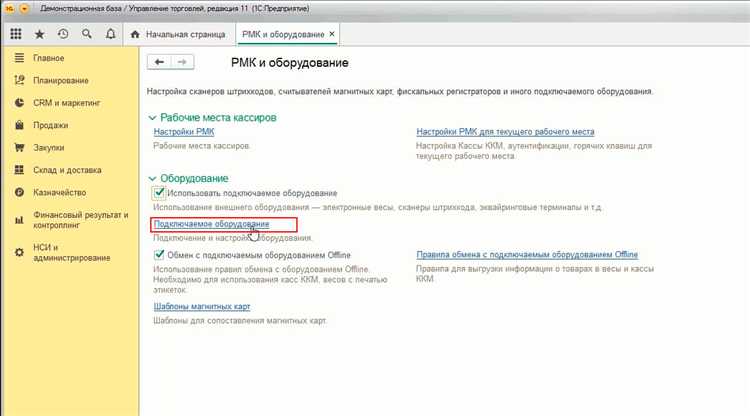This screenshot has height=416, width=750.
Task: Open the Подключаемое оборудование link
Action: coord(211,224)
